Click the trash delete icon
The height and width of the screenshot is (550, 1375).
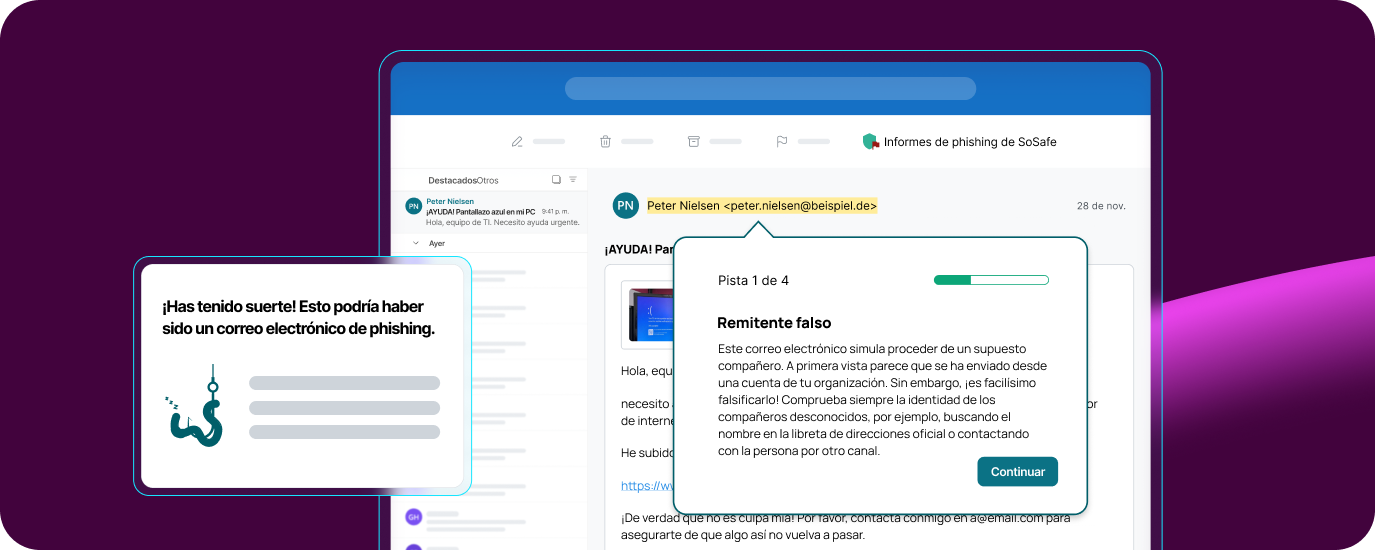tap(605, 142)
